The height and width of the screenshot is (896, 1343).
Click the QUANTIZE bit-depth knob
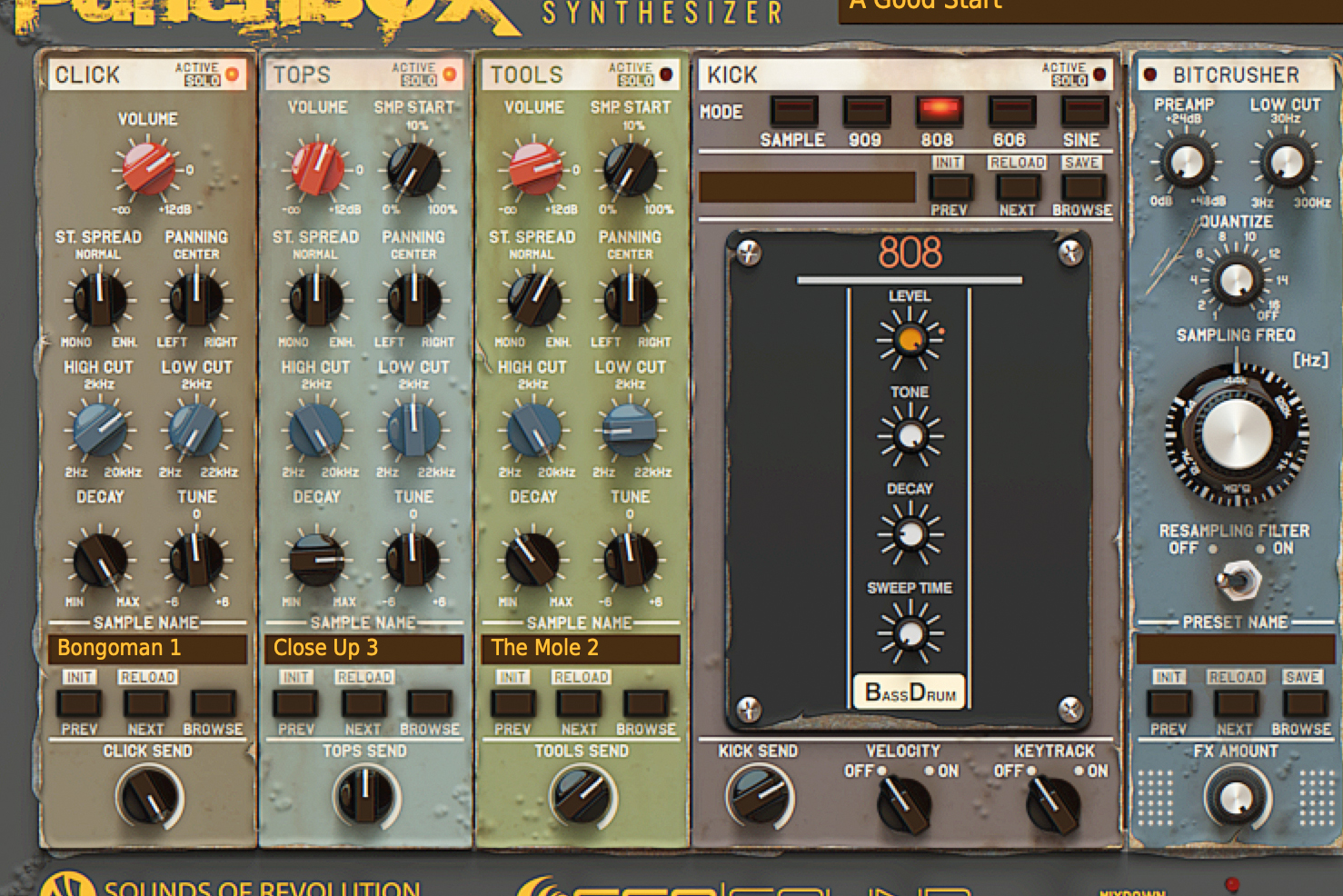click(x=1236, y=279)
